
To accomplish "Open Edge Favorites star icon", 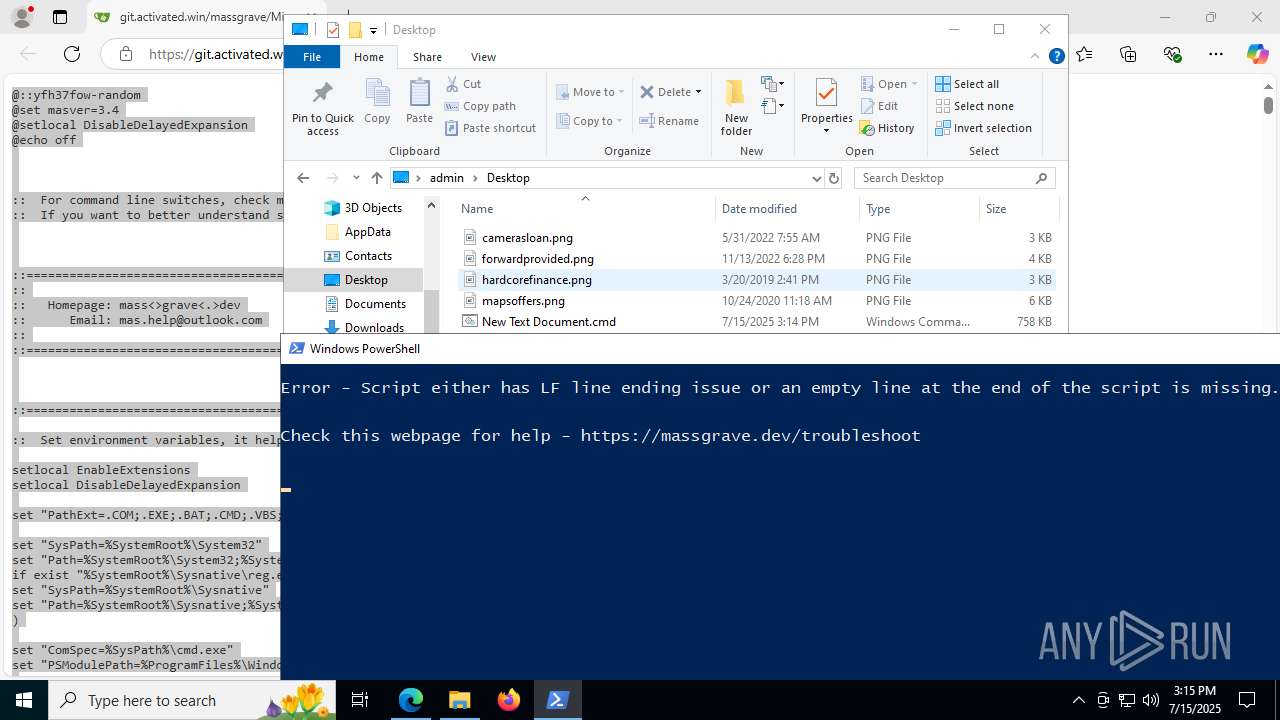I will (1084, 54).
